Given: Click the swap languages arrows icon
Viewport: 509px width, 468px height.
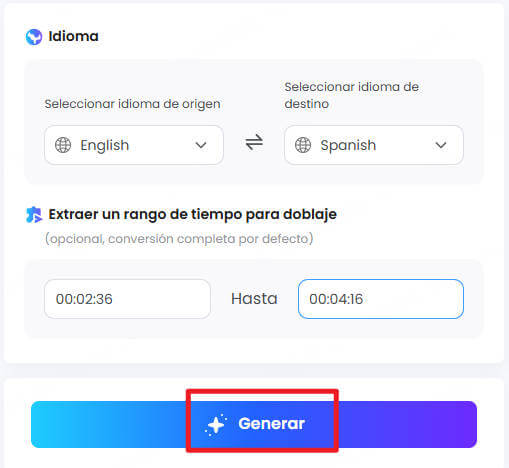Looking at the screenshot, I should pyautogui.click(x=254, y=142).
